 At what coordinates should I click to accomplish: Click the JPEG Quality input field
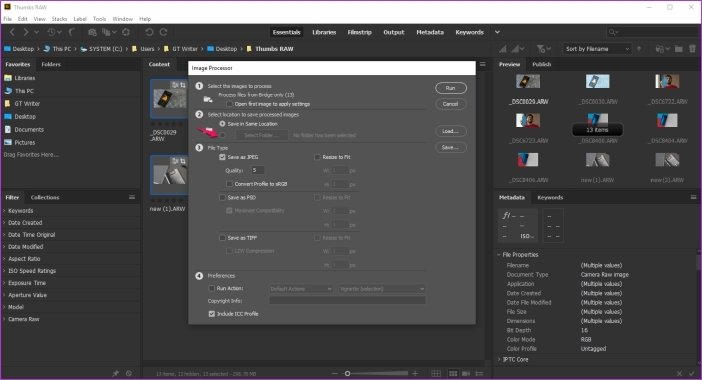coord(257,170)
